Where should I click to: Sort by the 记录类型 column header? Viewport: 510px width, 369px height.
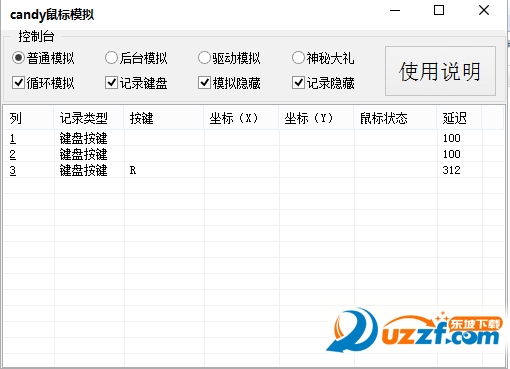pos(89,118)
